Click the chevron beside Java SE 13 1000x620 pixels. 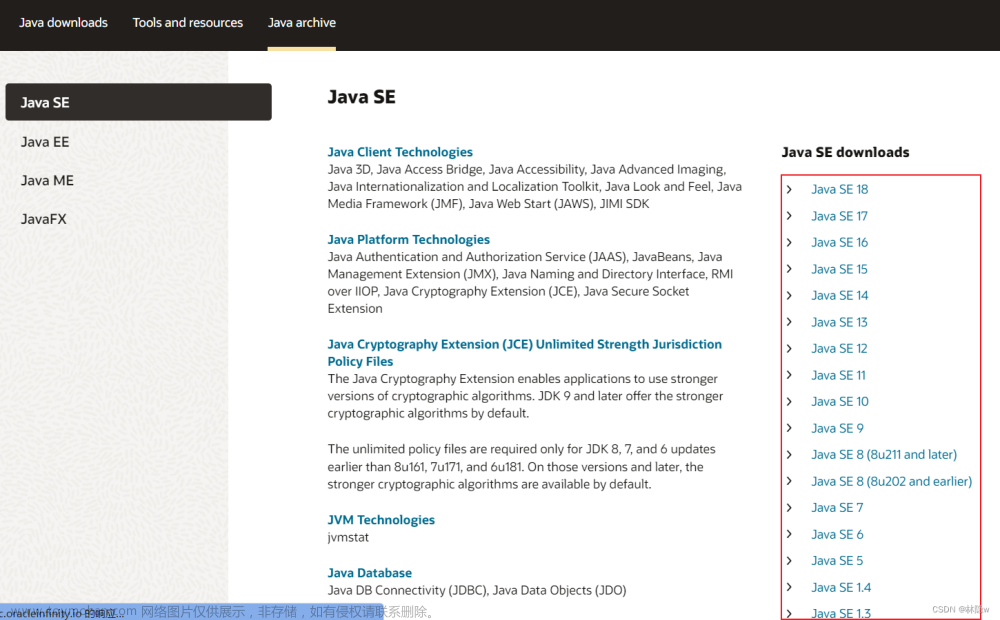point(790,322)
